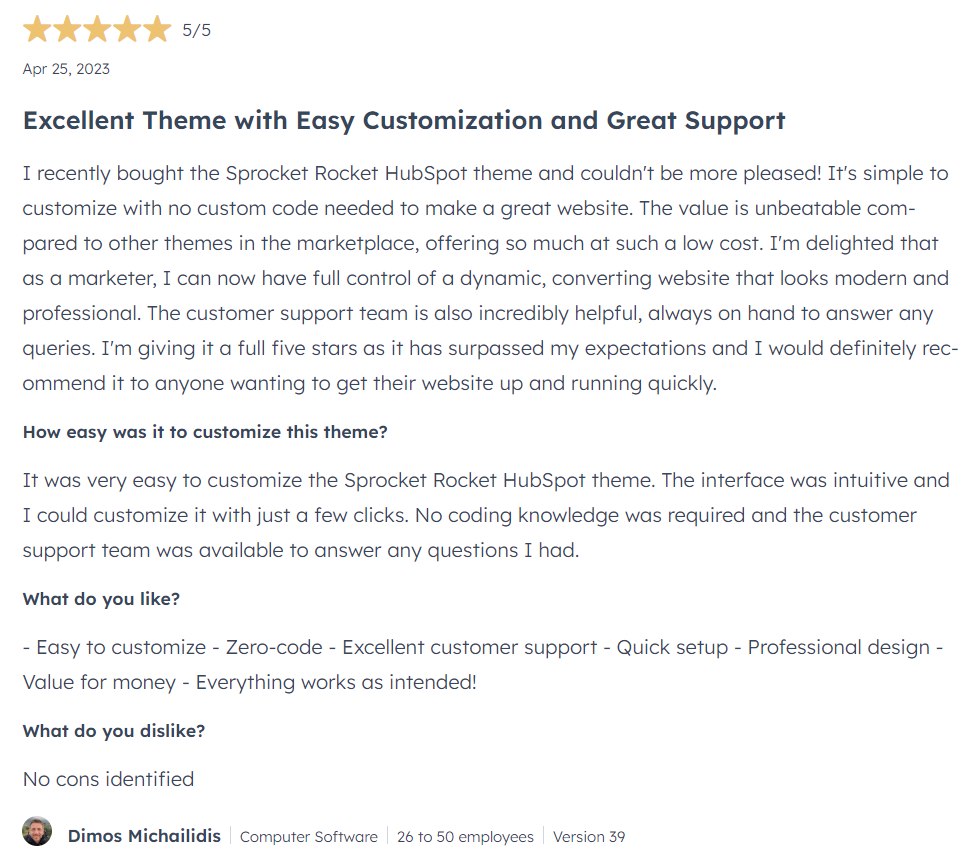This screenshot has width=962, height=856.
Task: Select the third star in the rating
Action: pyautogui.click(x=97, y=29)
